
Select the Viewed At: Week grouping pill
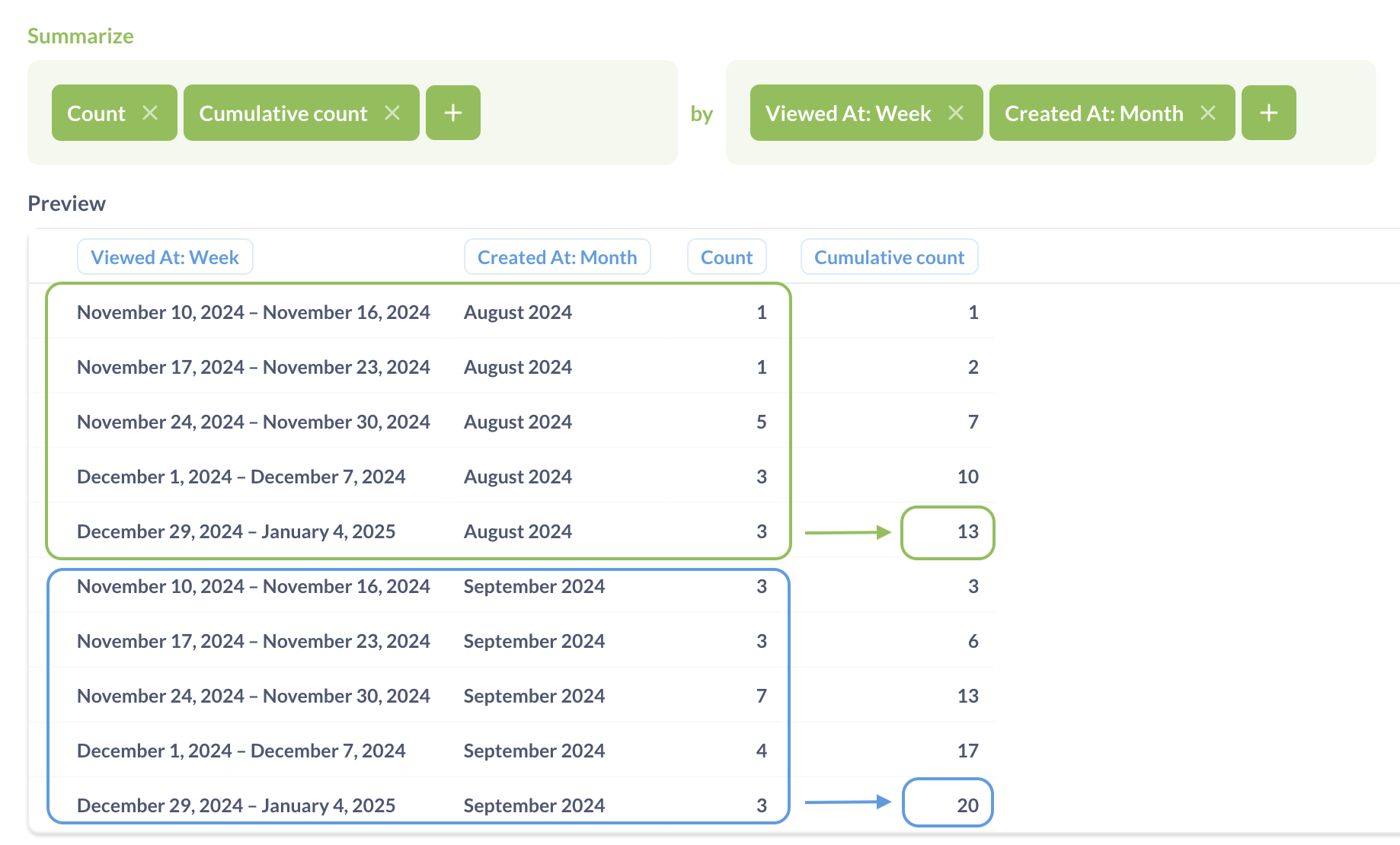pos(848,113)
